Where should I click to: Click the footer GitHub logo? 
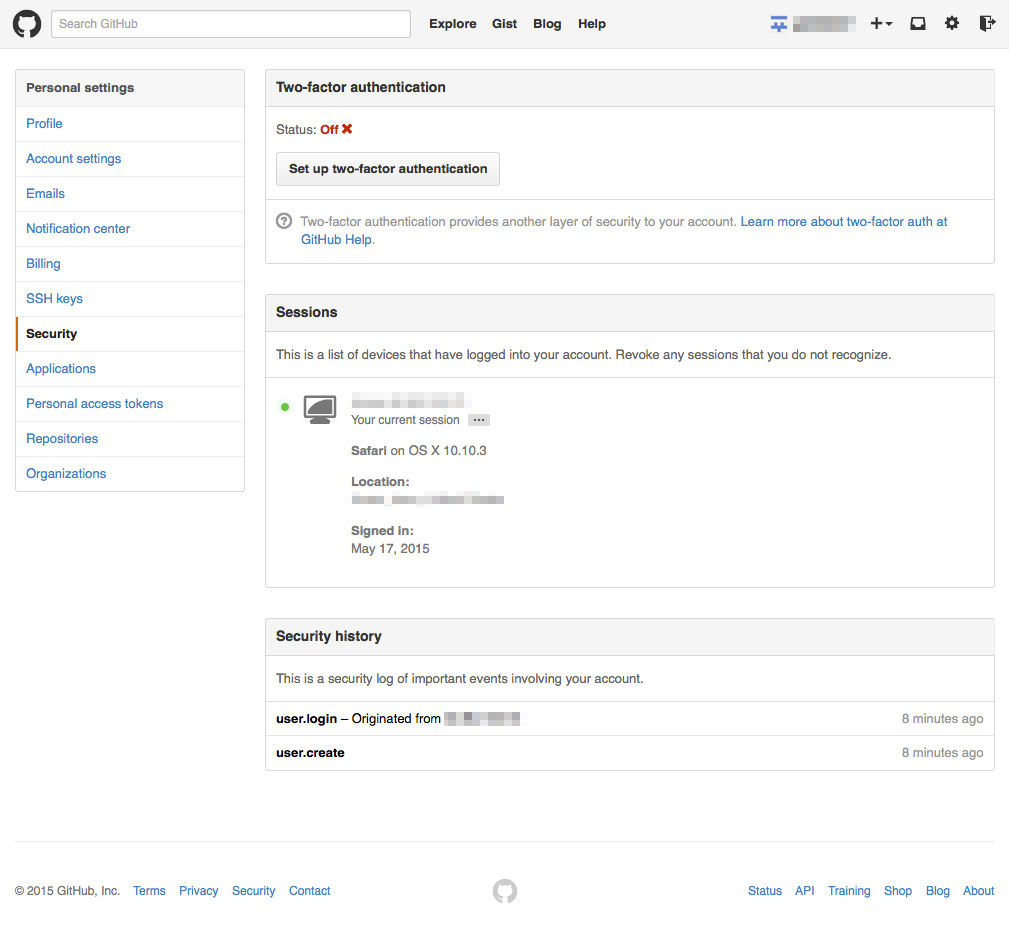tap(505, 891)
